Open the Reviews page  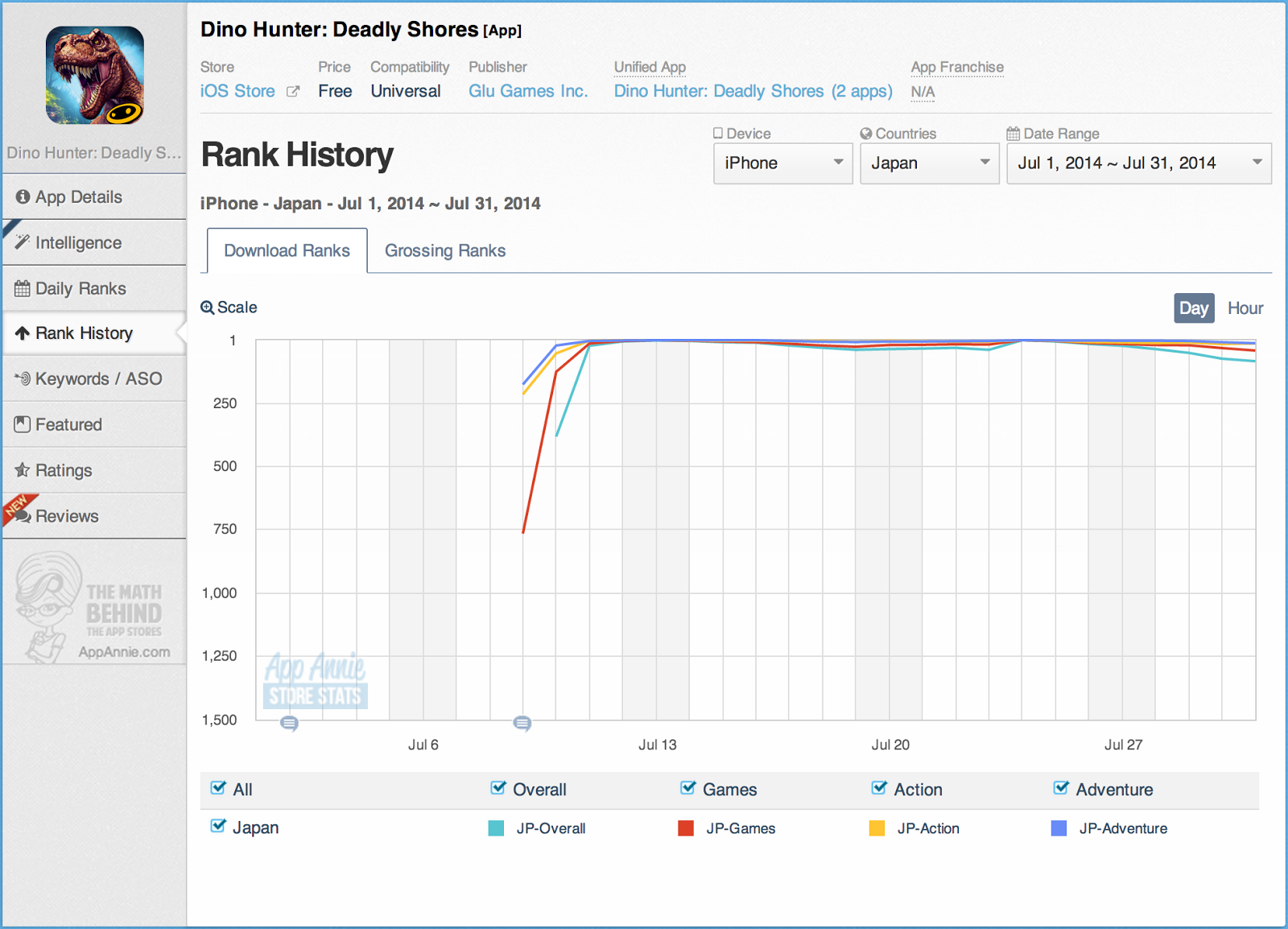click(x=94, y=516)
